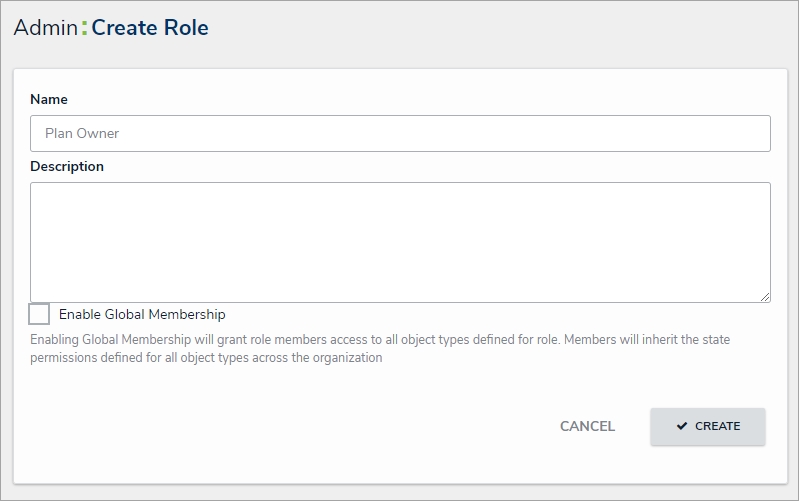Click the green colon separator in header
Viewport: 799px width, 501px height.
pyautogui.click(x=84, y=28)
